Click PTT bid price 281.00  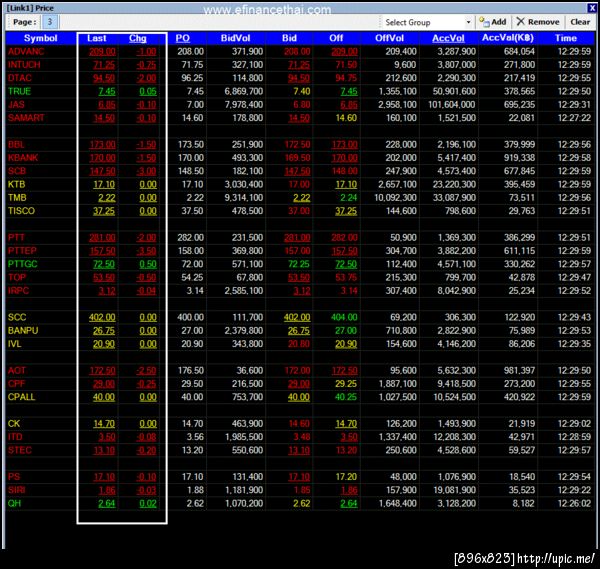point(297,238)
